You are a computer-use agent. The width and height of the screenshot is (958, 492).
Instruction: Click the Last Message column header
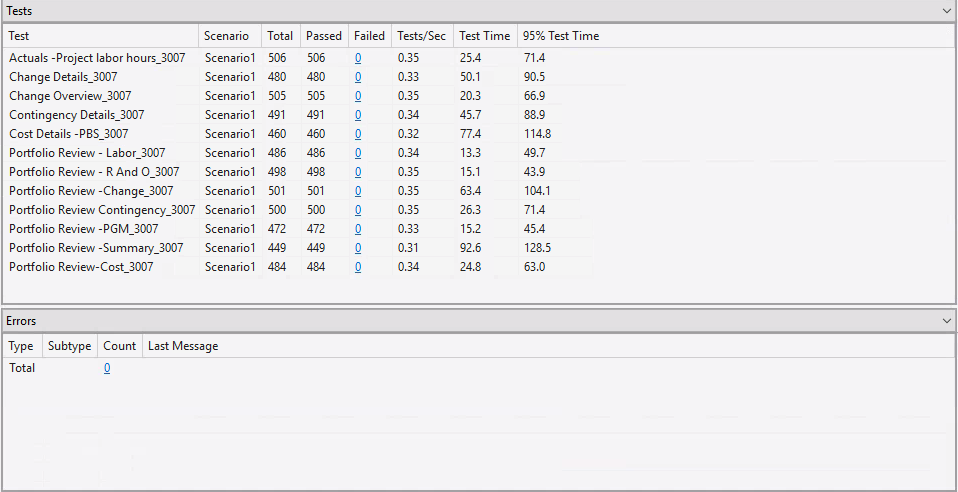pos(183,346)
